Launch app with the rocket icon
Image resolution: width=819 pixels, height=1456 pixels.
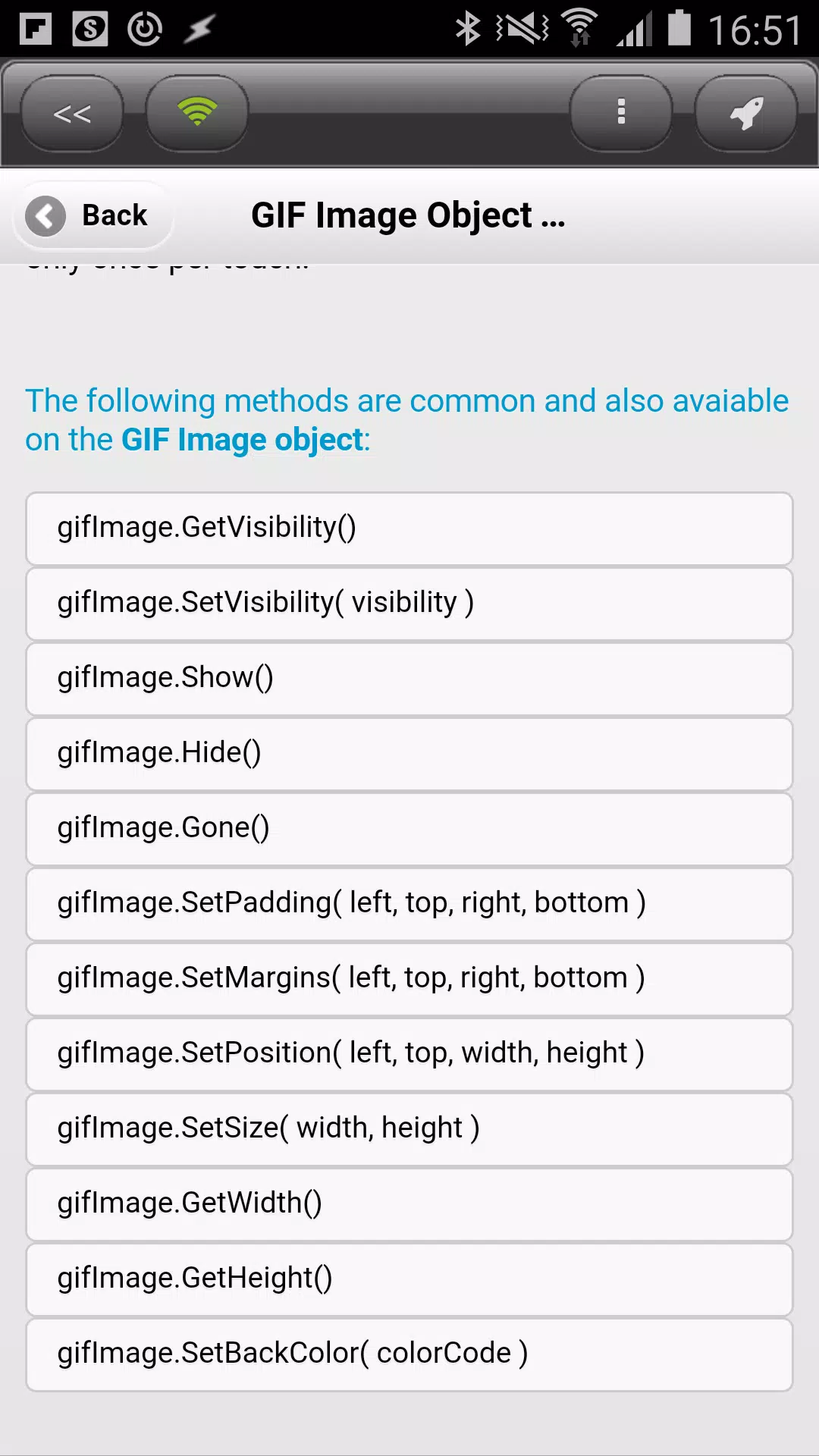[746, 114]
